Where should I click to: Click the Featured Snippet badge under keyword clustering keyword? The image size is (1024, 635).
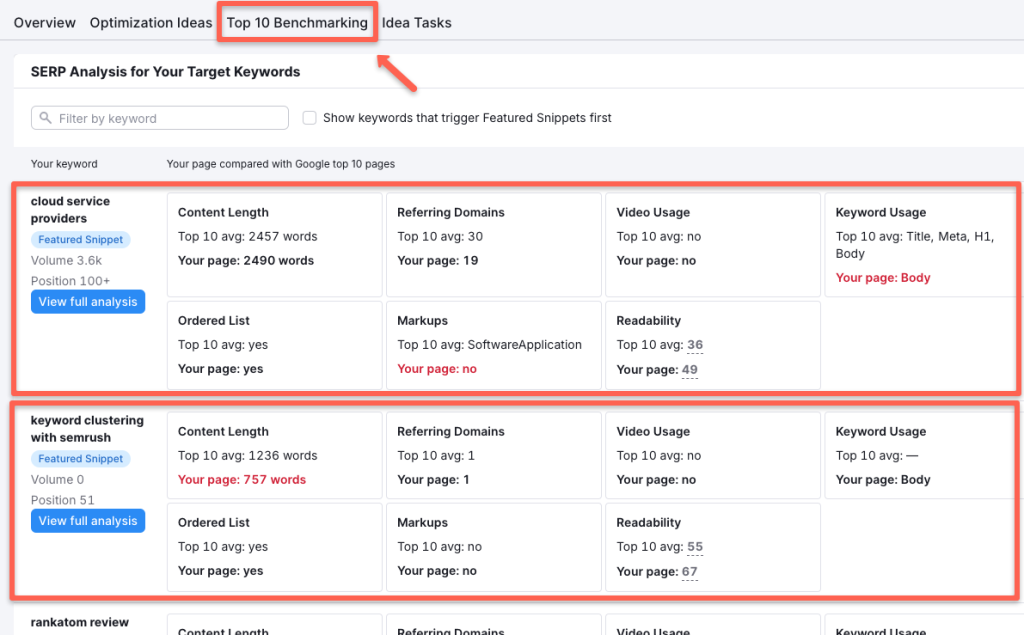[80, 458]
